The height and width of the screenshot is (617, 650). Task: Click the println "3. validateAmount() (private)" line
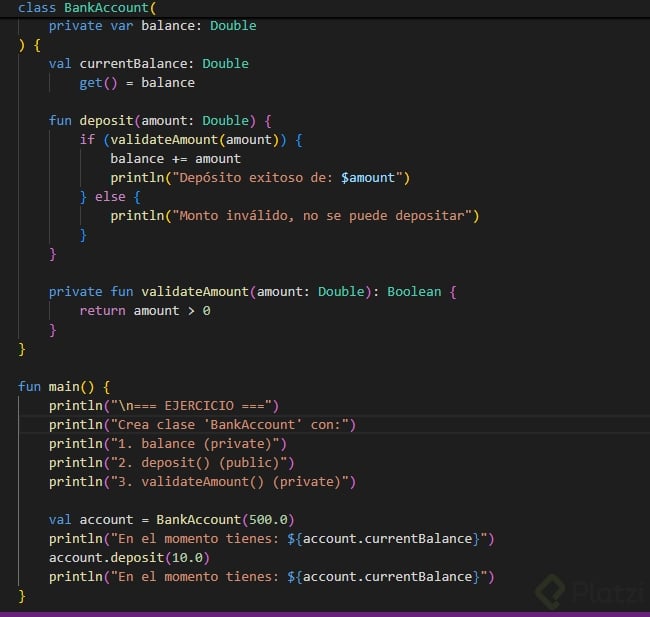coord(202,482)
